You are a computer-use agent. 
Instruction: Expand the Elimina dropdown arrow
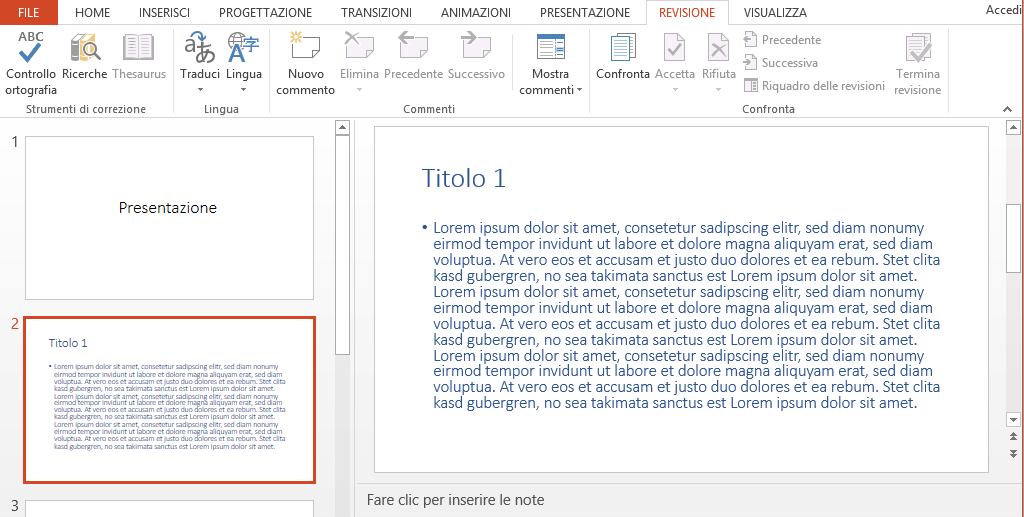pyautogui.click(x=359, y=90)
